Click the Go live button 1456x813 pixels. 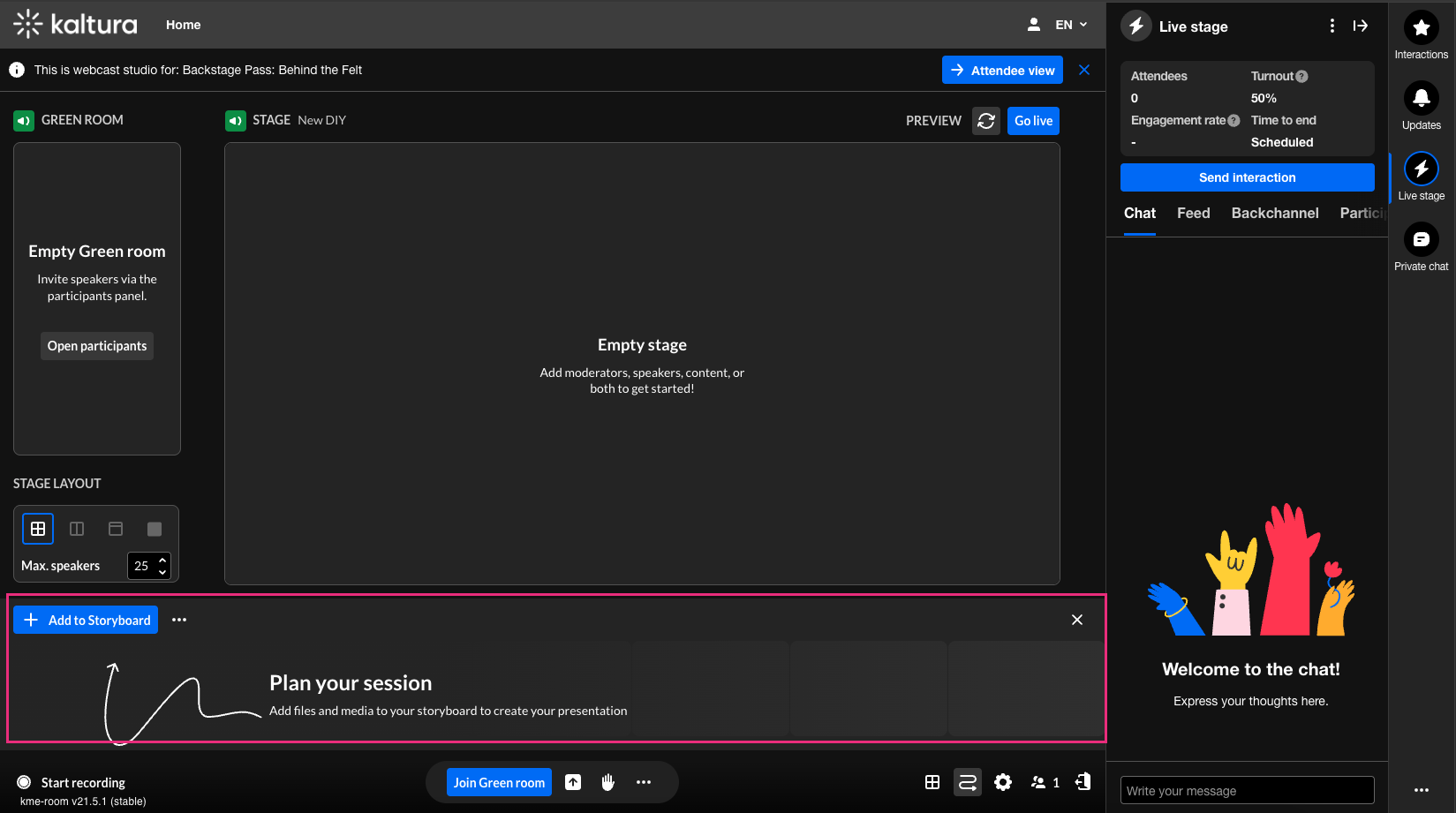1033,121
